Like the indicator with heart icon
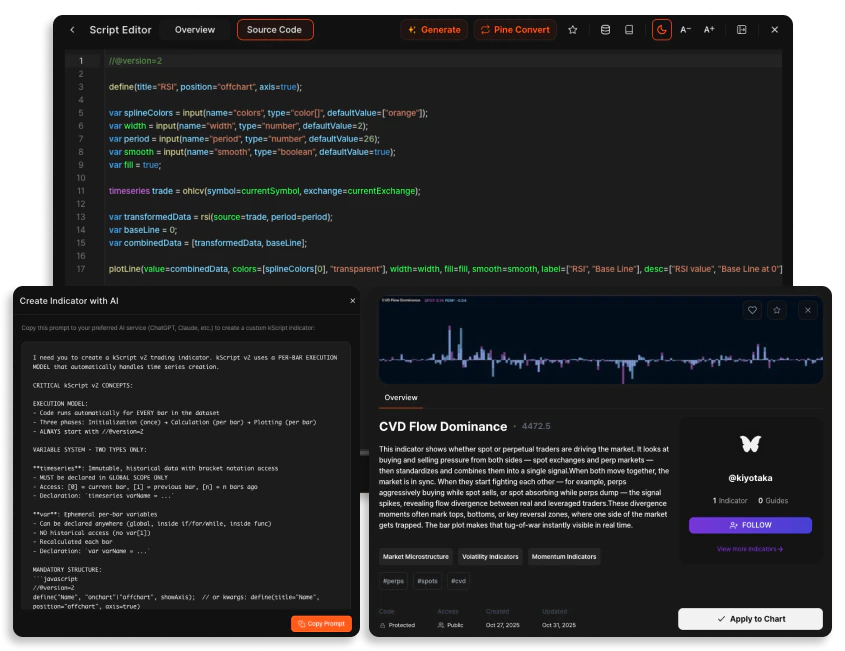This screenshot has width=845, height=651. (x=752, y=310)
